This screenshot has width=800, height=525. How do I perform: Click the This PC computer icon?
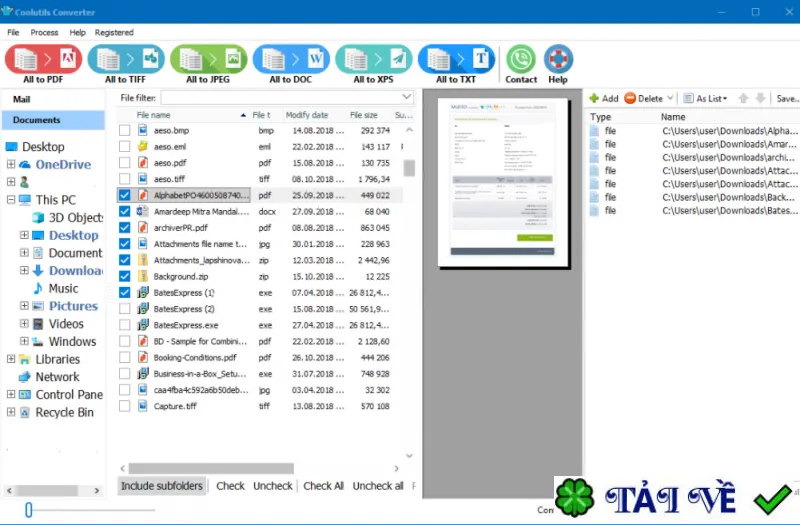coord(25,199)
